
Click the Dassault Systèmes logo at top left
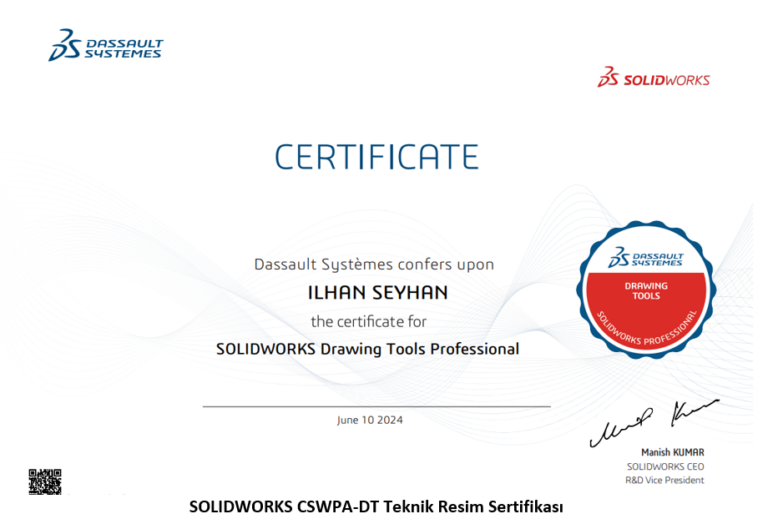[x=105, y=45]
